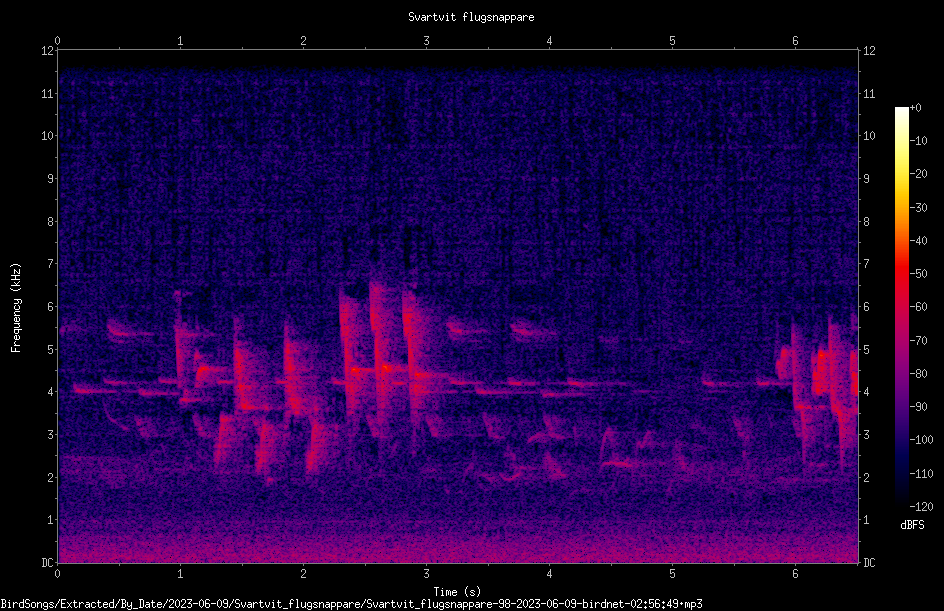Click 'DC' on the right frequency axis
Viewport: 944px width, 611px height.
click(869, 563)
